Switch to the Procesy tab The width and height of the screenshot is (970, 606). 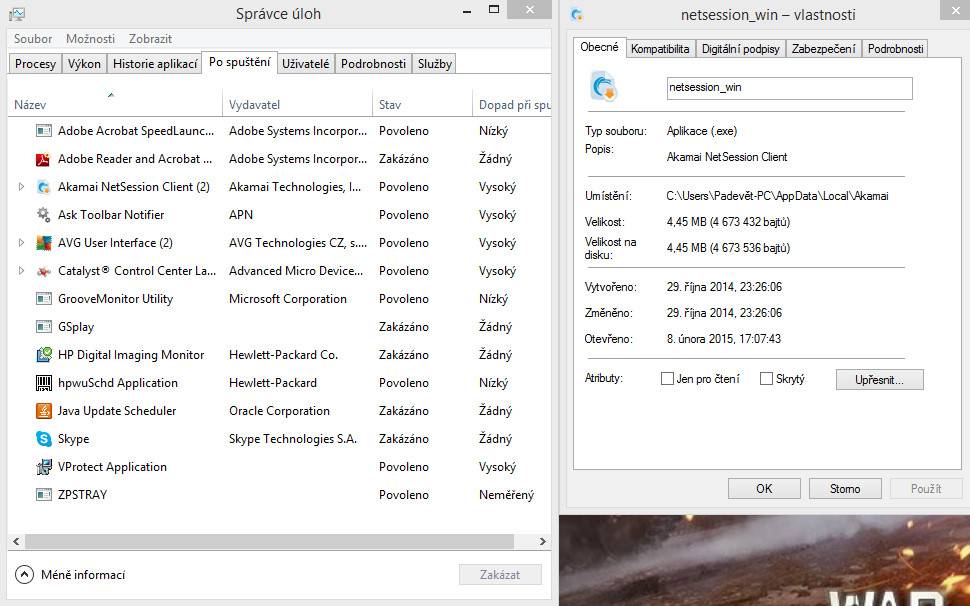[35, 64]
